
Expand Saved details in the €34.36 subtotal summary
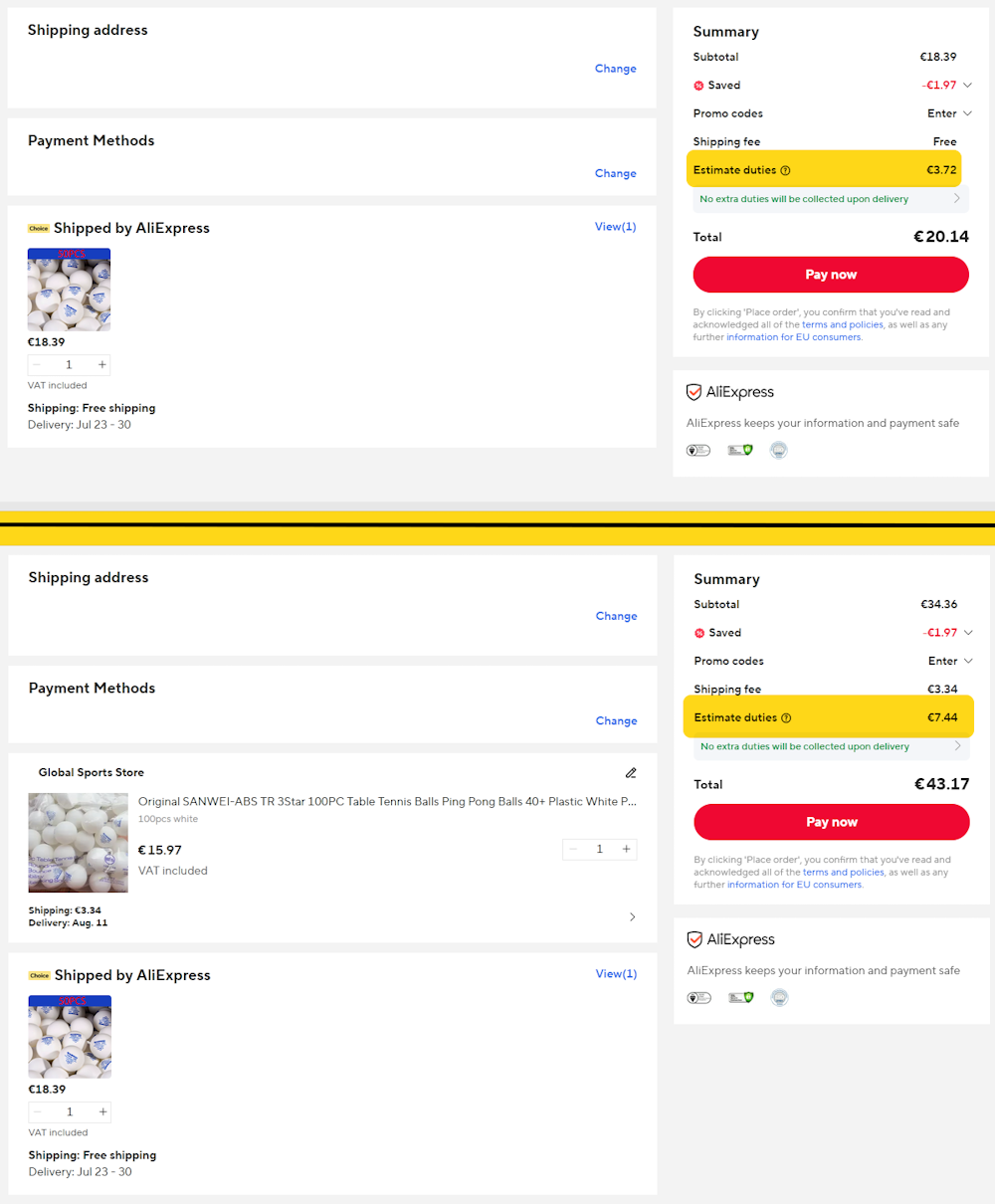pos(968,632)
